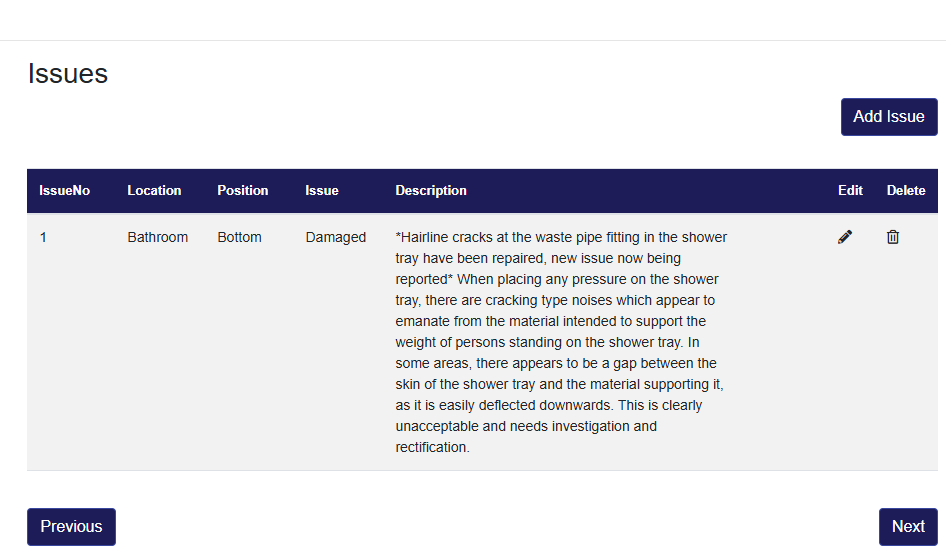946x551 pixels.
Task: Select the Location column header
Action: [154, 191]
